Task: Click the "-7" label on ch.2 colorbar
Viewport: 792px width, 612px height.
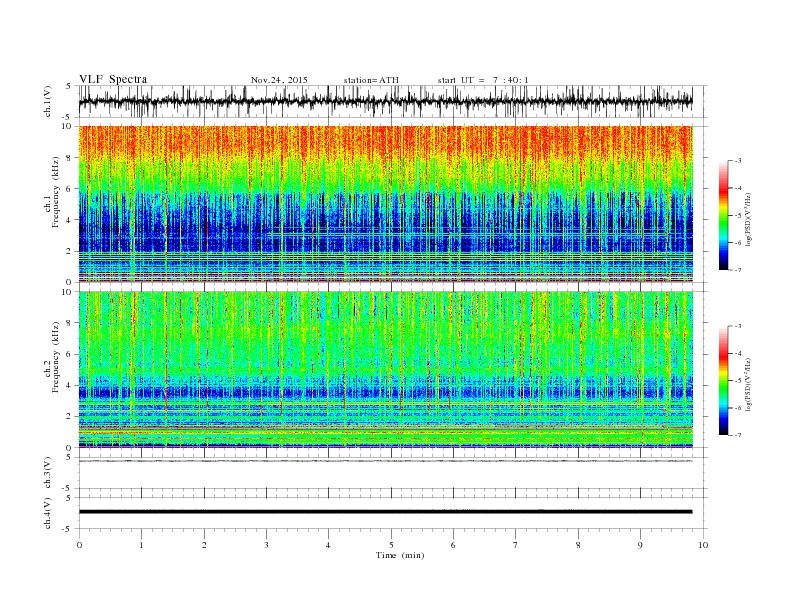Action: 738,435
